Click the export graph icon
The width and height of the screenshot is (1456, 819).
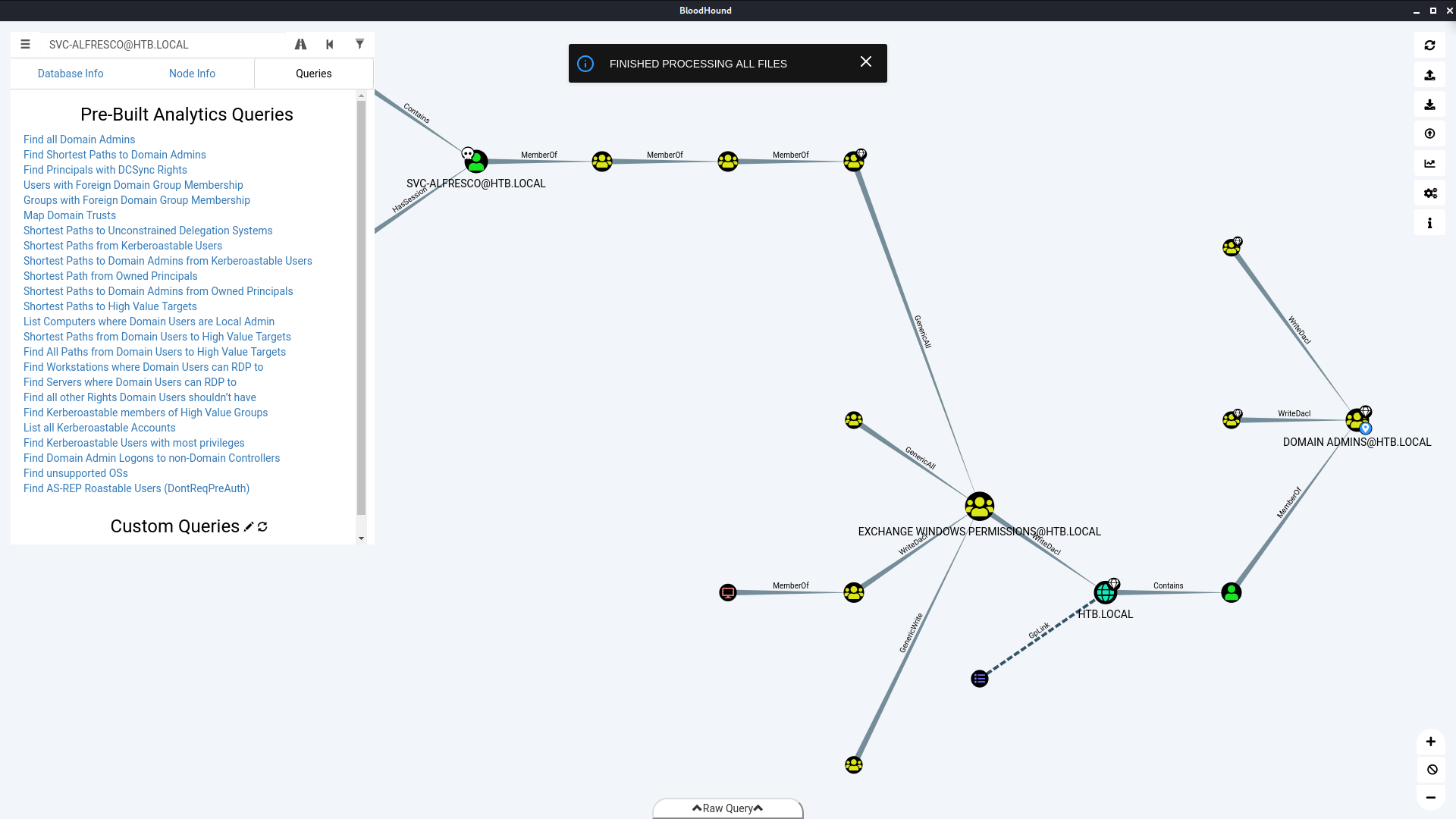coord(1429,75)
